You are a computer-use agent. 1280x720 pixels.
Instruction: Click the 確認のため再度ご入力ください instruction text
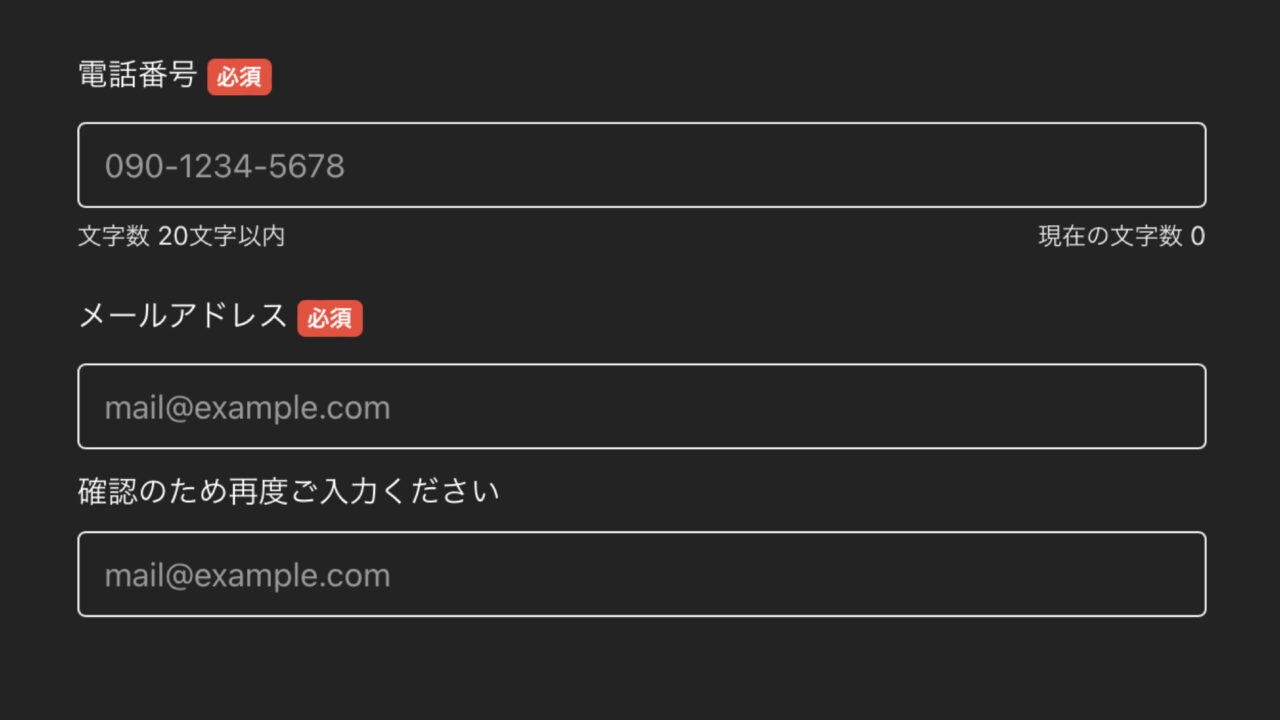click(x=288, y=492)
